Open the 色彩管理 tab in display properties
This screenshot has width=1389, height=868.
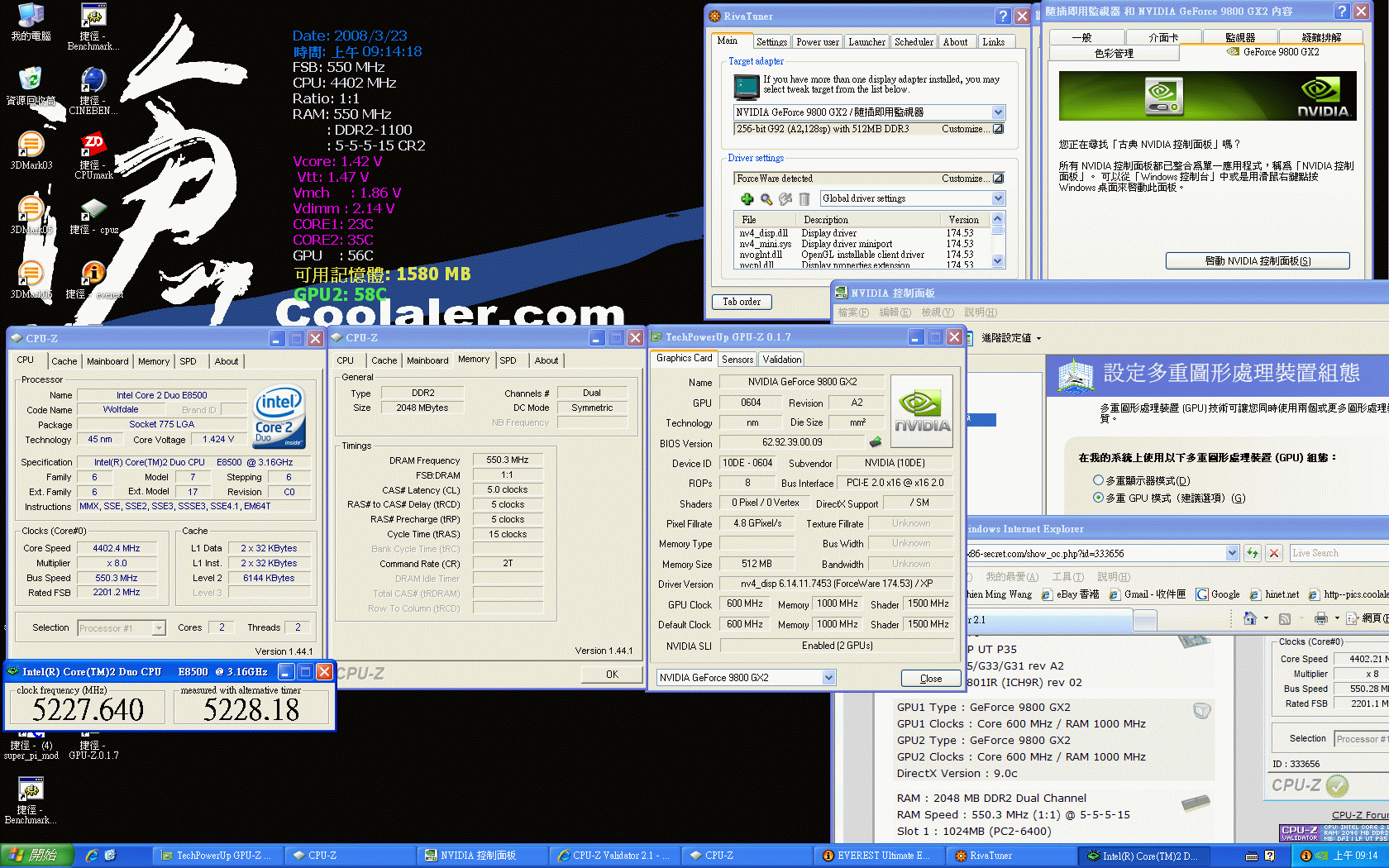[x=1114, y=54]
